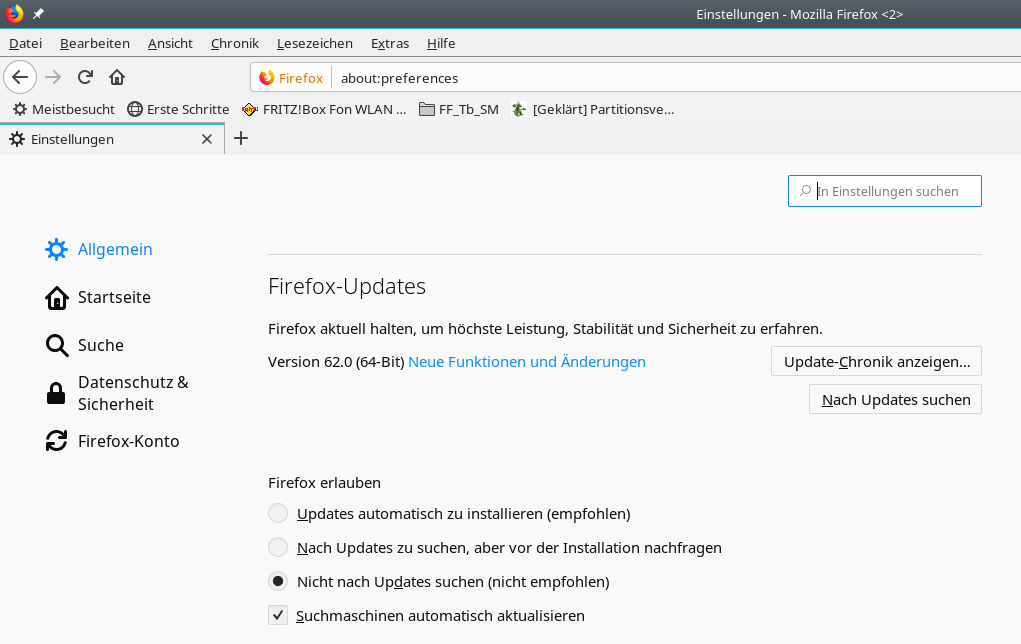Select ask before installing updates option

[278, 548]
